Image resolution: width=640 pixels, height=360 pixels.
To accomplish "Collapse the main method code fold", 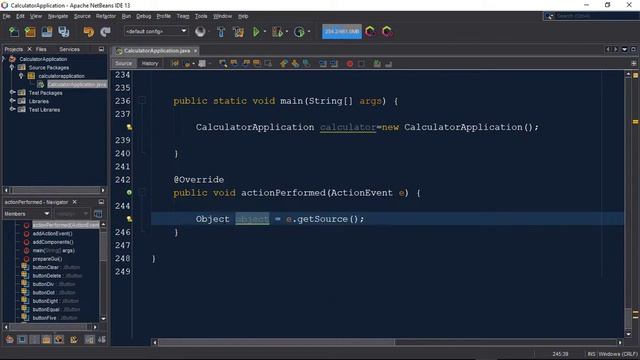I will (142, 100).
